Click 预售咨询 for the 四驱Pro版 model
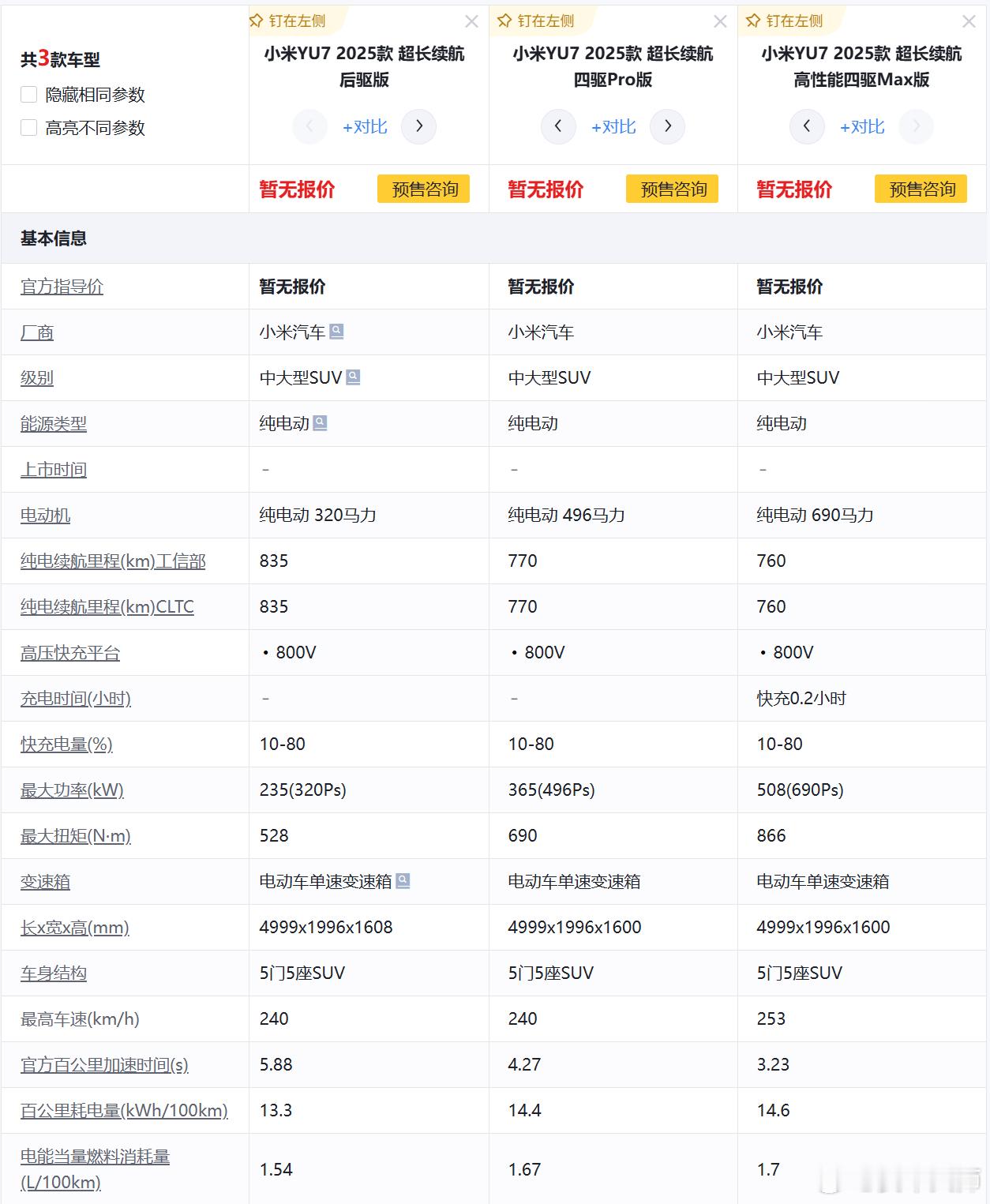Screen dimensions: 990x1204 (672, 189)
